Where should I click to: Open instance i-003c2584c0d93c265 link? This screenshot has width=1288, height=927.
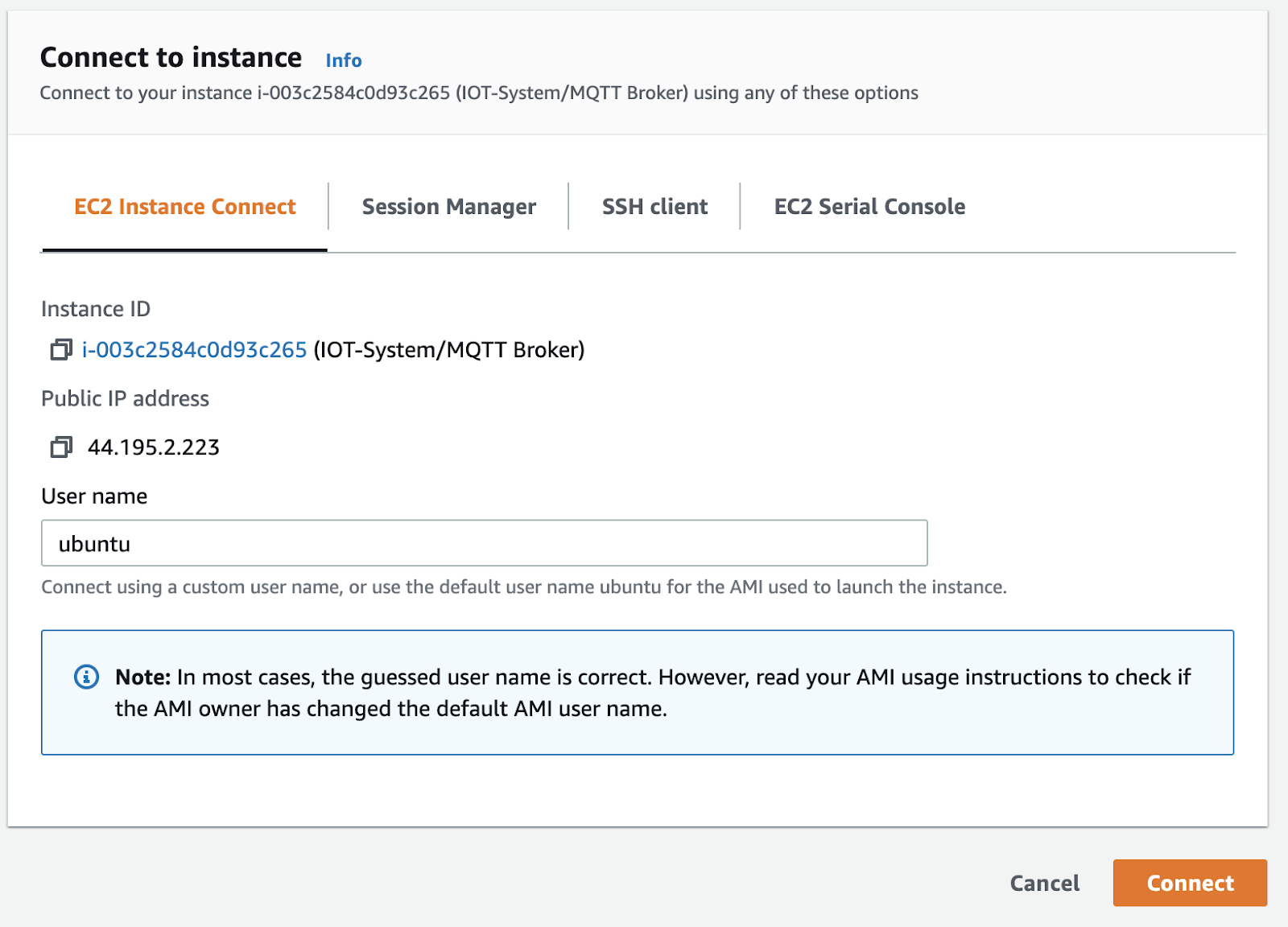click(194, 350)
